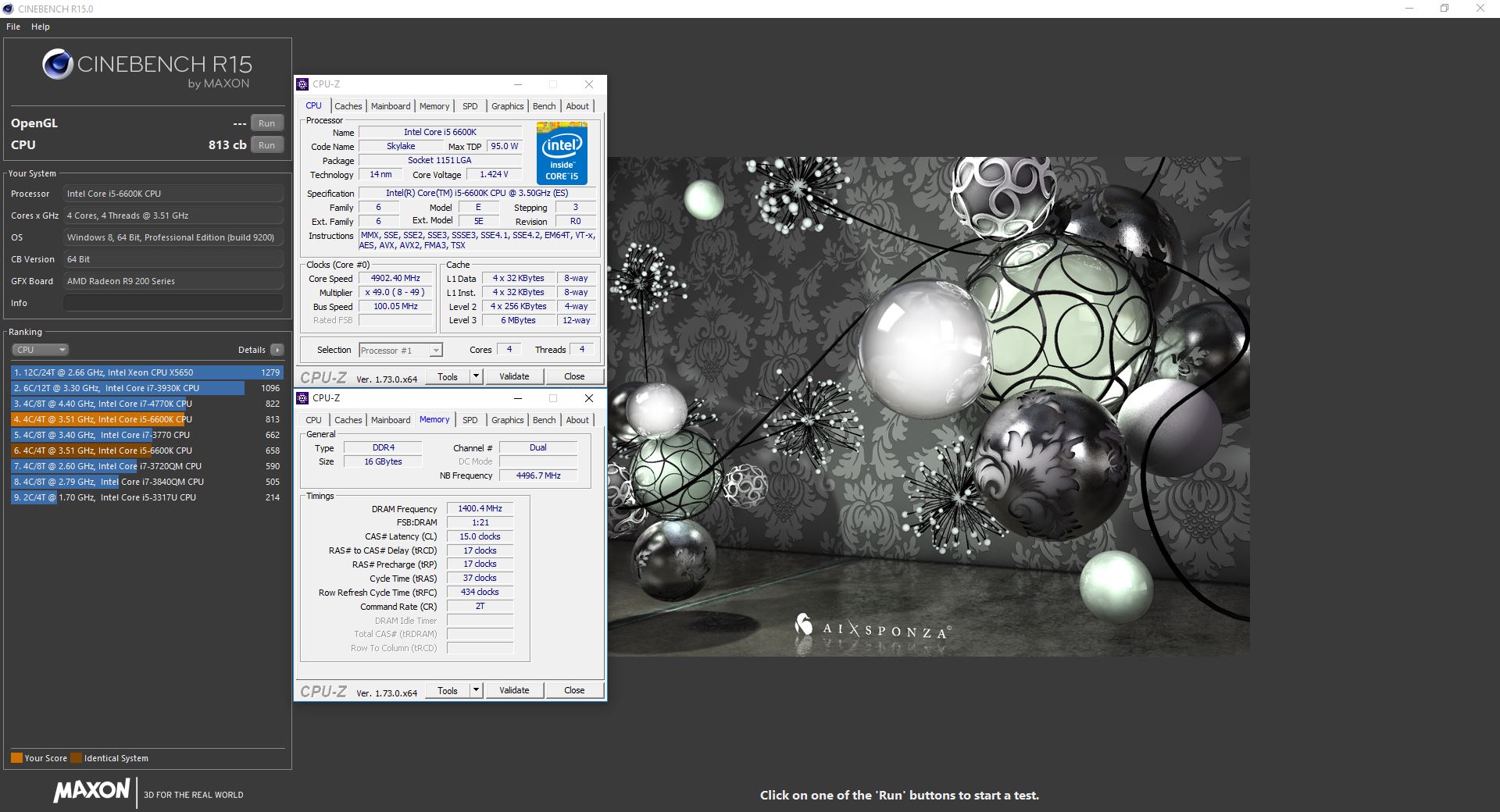Image resolution: width=1500 pixels, height=812 pixels.
Task: Switch to Mainboard tab in lower CPU-Z window
Action: tap(391, 420)
